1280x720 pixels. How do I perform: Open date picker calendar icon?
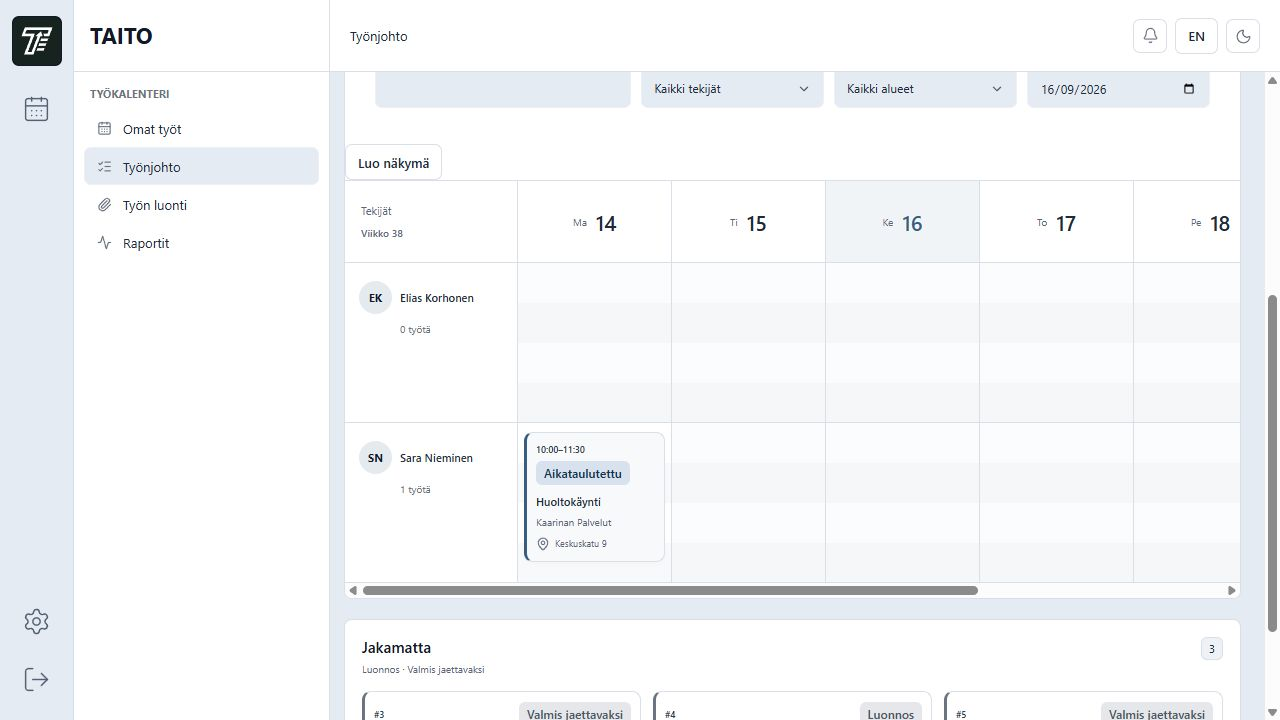tap(1189, 89)
